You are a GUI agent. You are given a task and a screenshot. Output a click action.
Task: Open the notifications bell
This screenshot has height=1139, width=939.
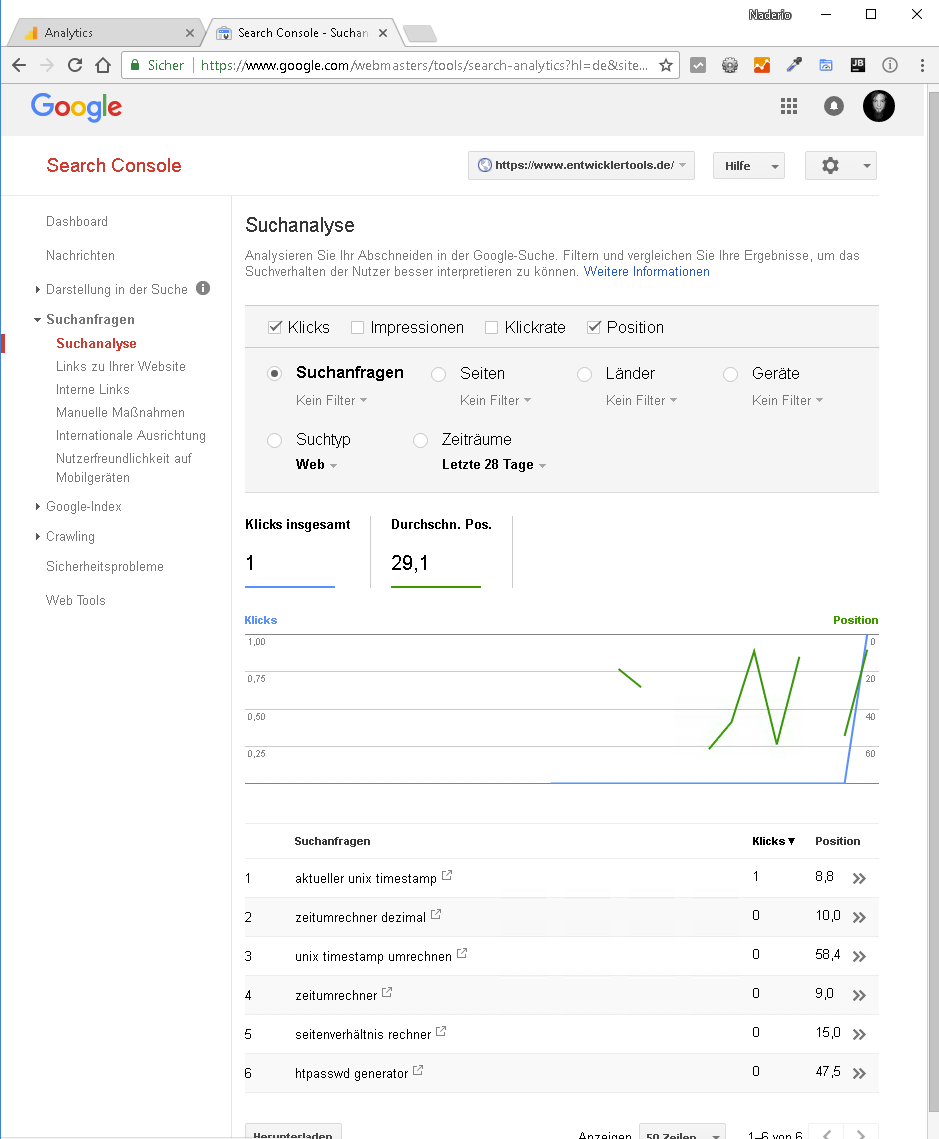[834, 107]
